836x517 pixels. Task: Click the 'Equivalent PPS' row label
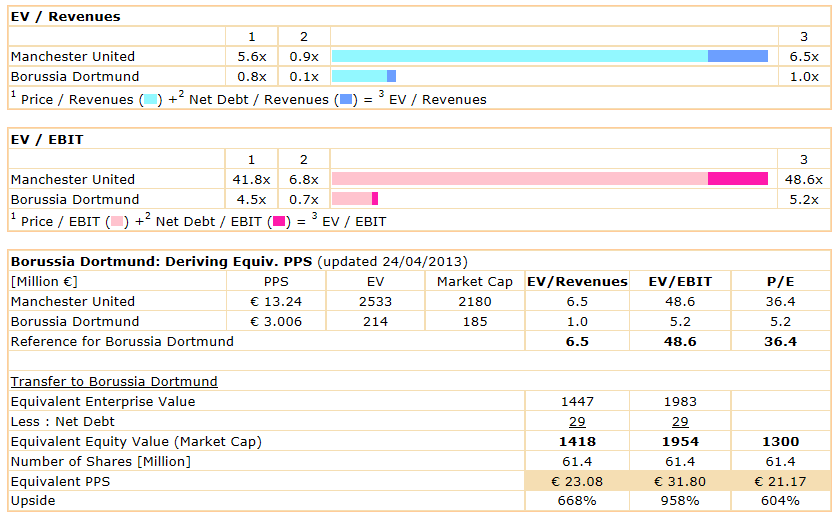[60, 482]
